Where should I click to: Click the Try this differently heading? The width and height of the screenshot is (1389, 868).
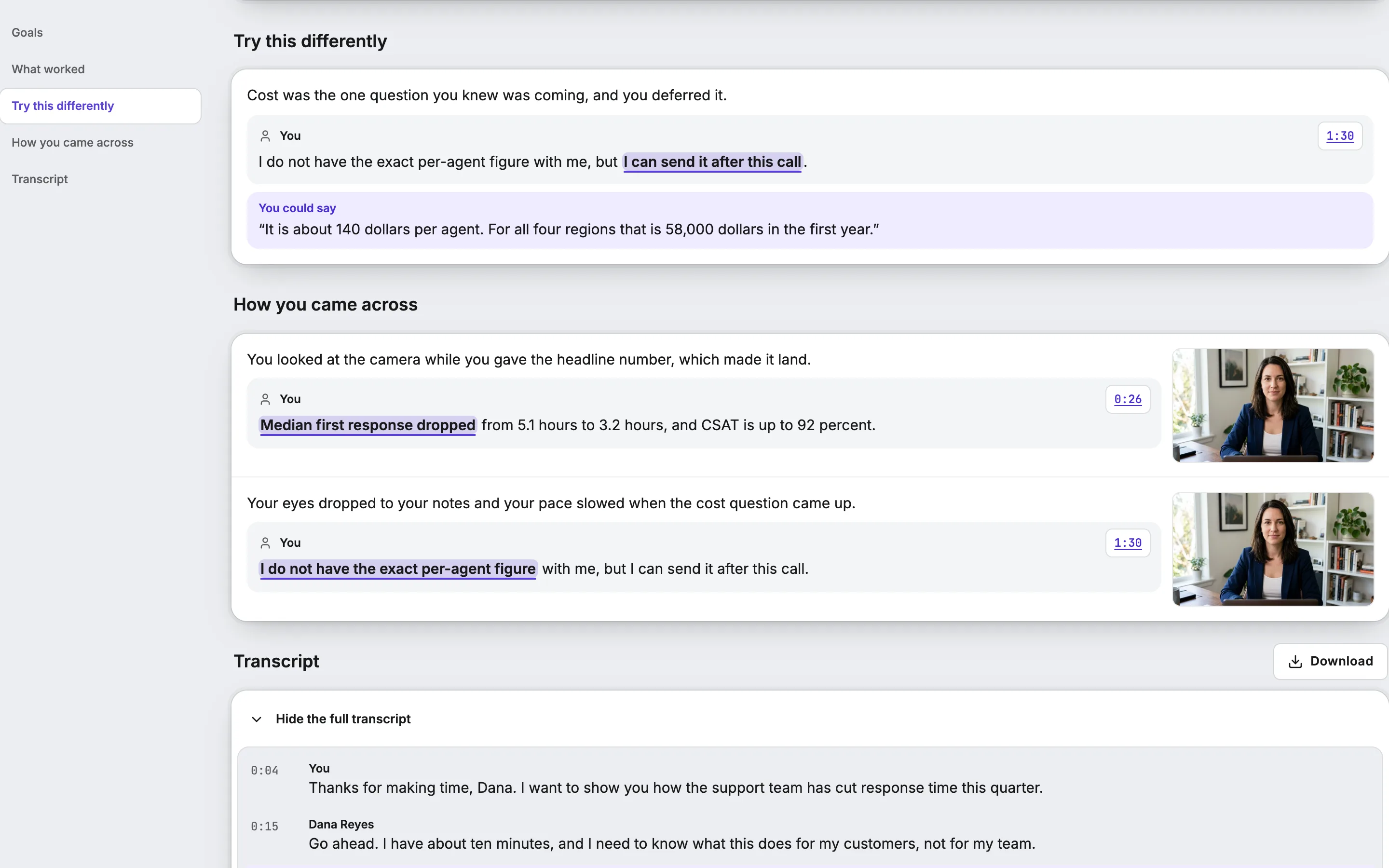[310, 41]
